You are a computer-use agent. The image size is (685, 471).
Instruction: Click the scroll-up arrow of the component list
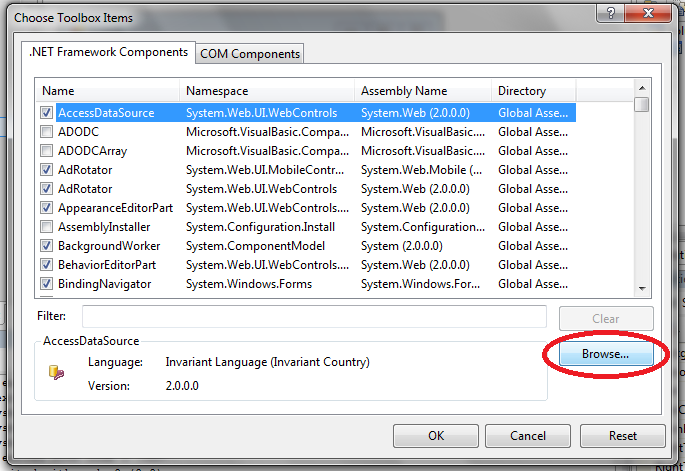tap(642, 88)
